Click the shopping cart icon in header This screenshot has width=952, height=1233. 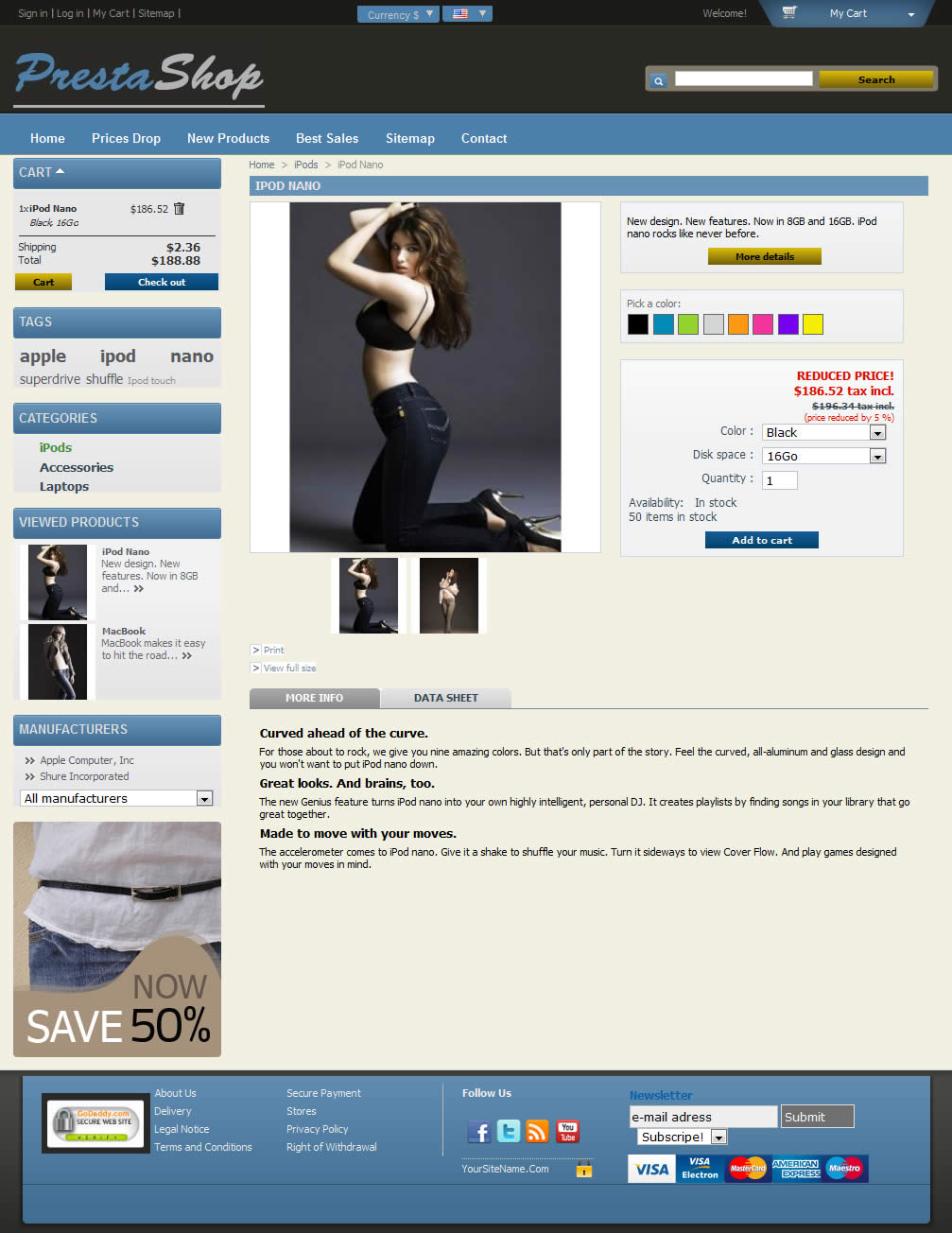tap(789, 12)
